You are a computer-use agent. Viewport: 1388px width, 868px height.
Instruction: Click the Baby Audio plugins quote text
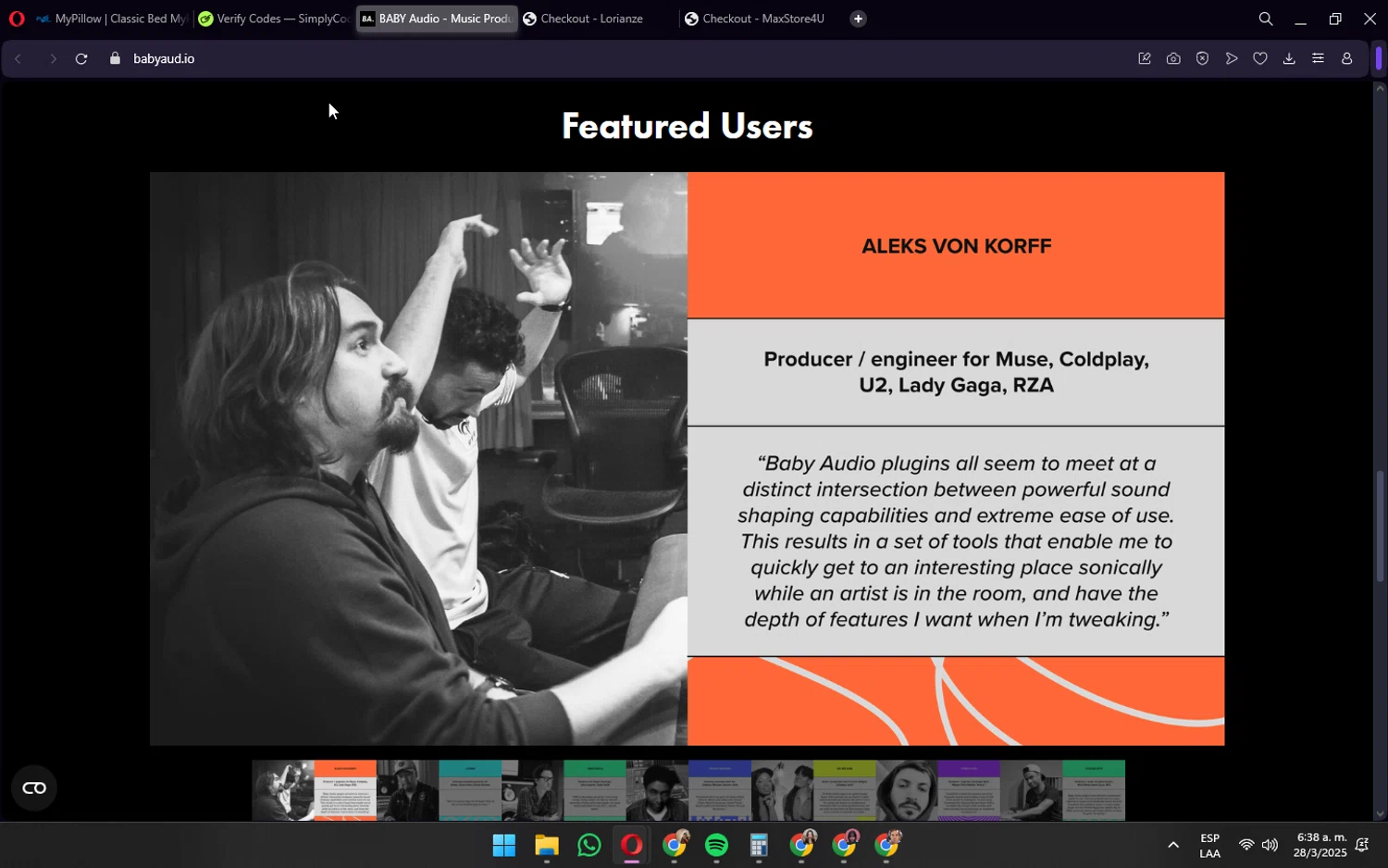956,541
